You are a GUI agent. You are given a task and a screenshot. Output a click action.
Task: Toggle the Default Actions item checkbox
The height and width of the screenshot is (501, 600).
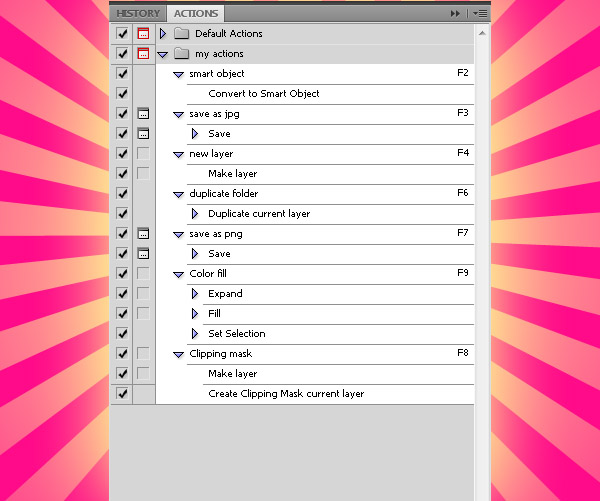[122, 34]
